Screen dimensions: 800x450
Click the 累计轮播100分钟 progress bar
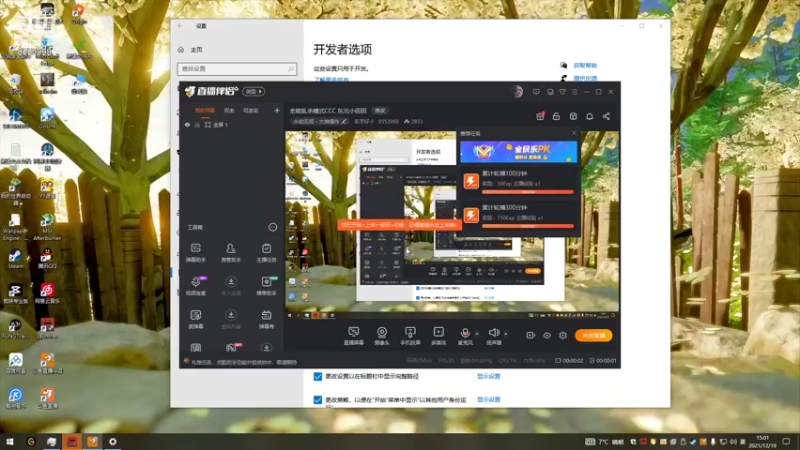click(528, 192)
